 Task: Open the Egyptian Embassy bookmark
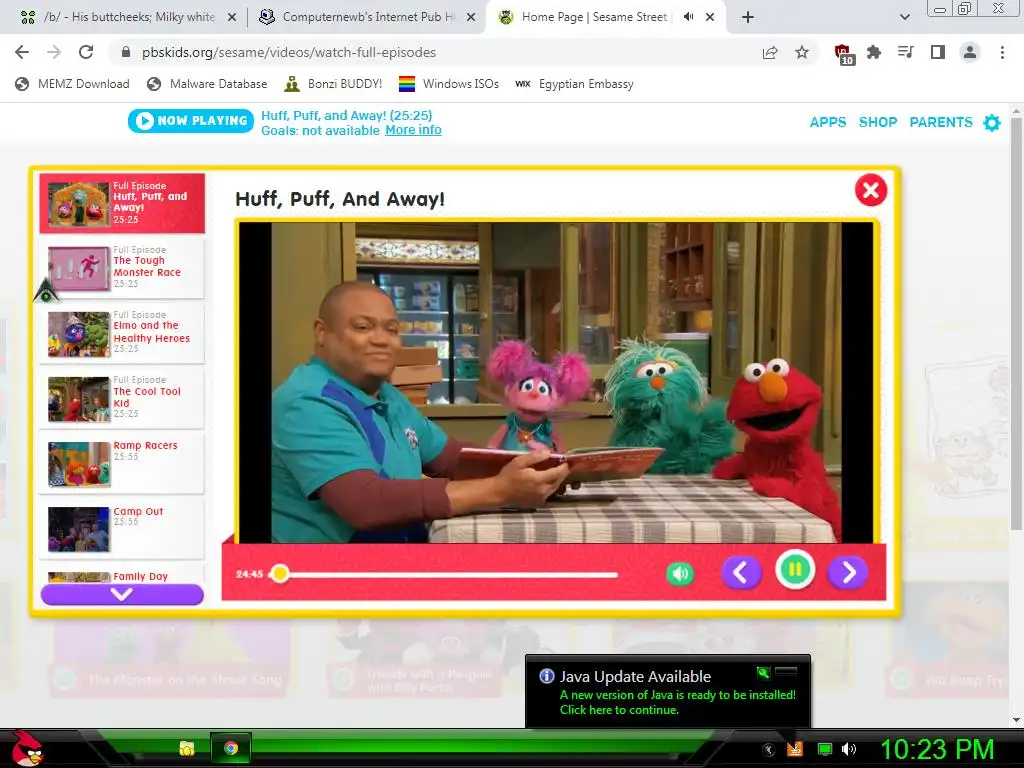(x=574, y=84)
